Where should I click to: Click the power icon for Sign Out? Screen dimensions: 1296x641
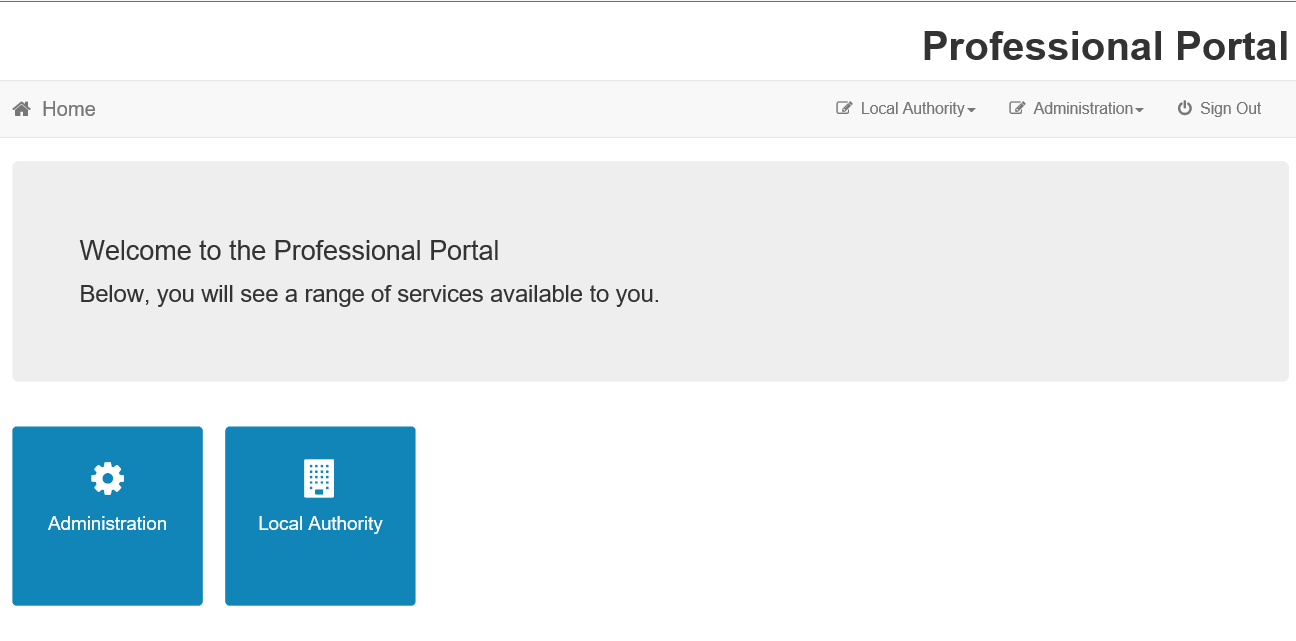point(1185,108)
